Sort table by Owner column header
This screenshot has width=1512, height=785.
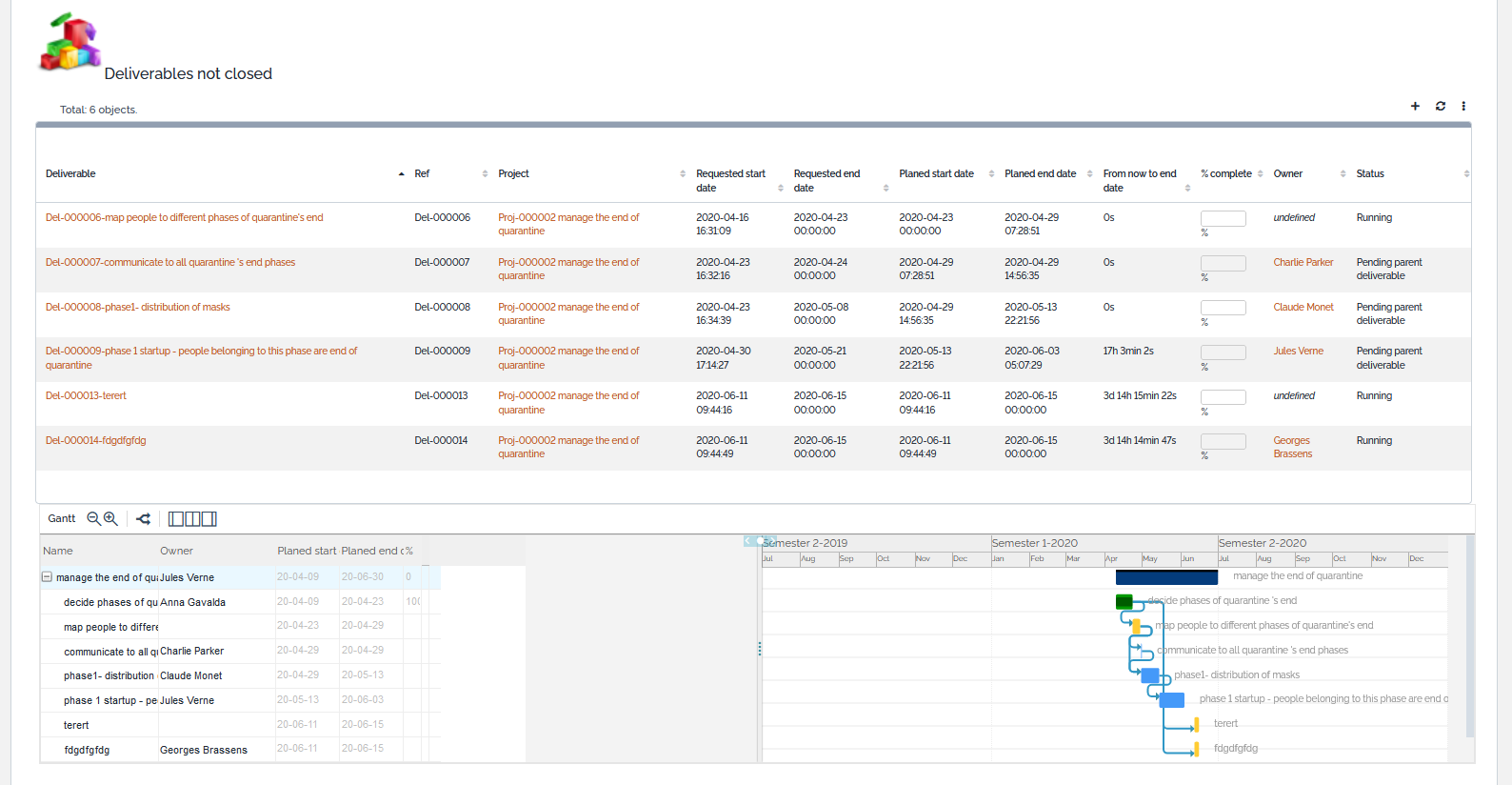(x=1288, y=173)
